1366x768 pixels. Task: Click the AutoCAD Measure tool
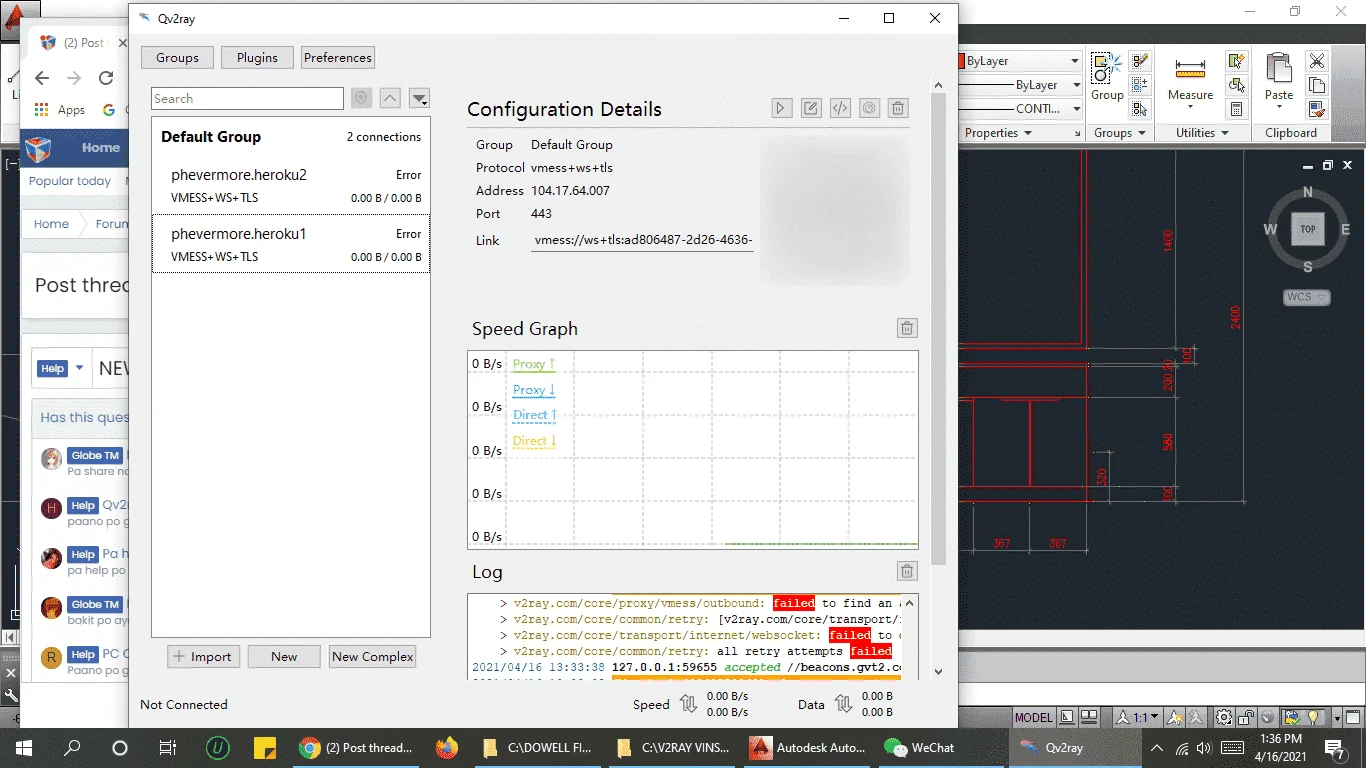tap(1190, 78)
